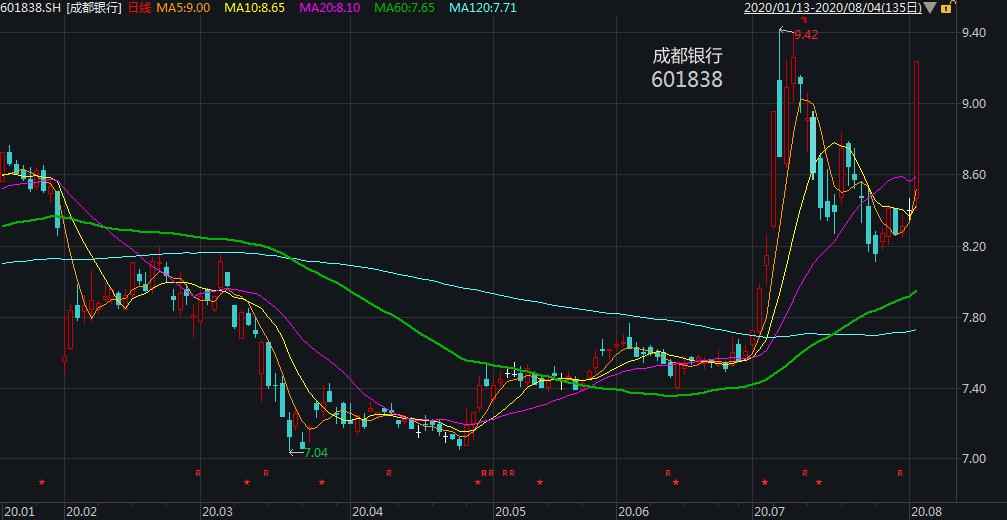
Task: Toggle the MA60:7.65 moving average indicator
Action: pyautogui.click(x=407, y=8)
